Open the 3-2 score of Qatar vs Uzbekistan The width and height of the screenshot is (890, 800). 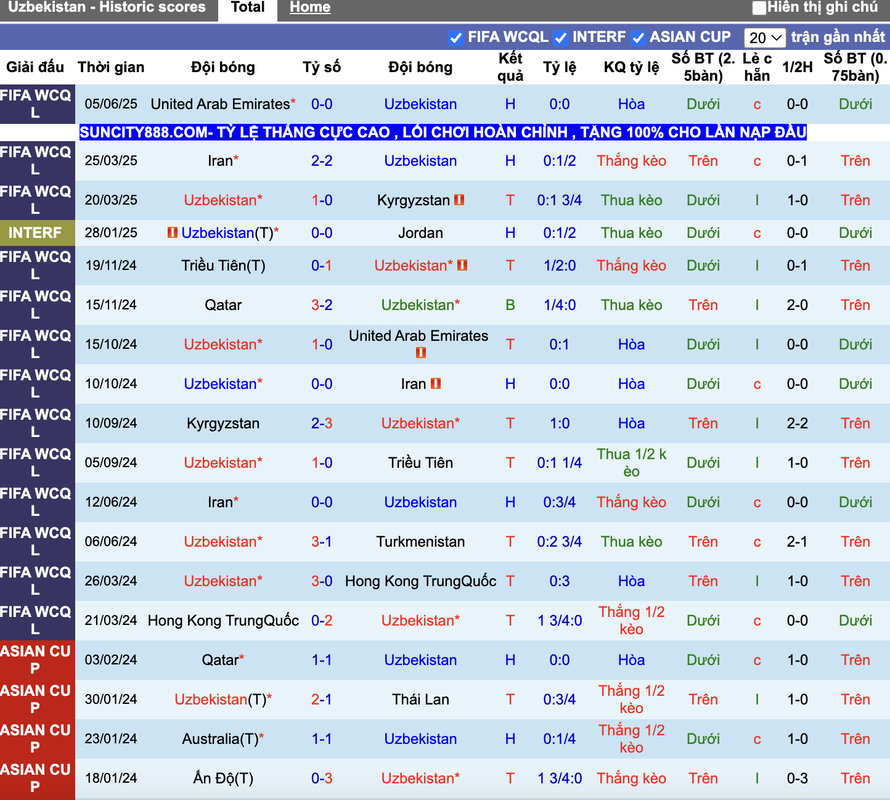[322, 305]
